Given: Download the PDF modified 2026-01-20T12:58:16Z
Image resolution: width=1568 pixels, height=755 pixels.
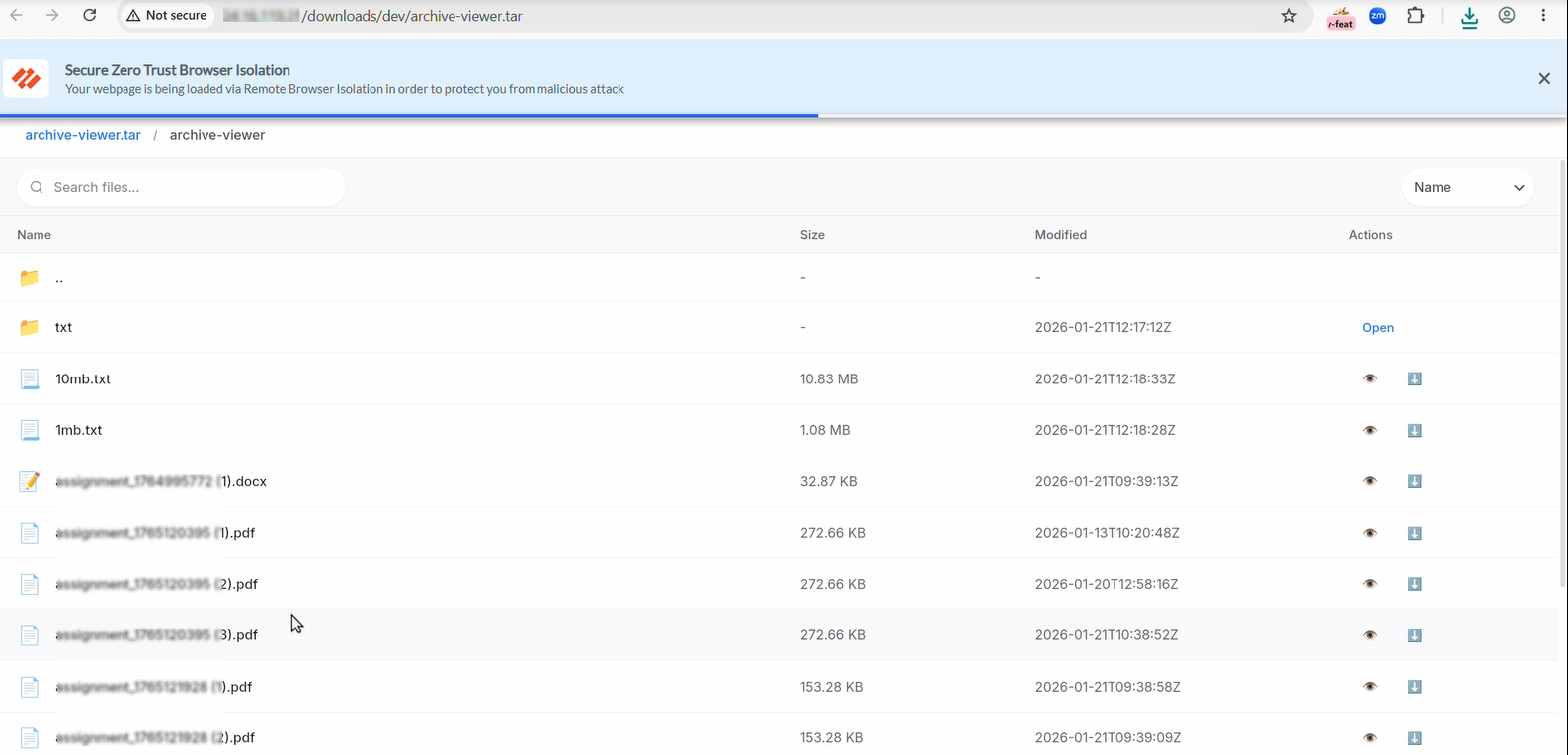Looking at the screenshot, I should [x=1414, y=584].
